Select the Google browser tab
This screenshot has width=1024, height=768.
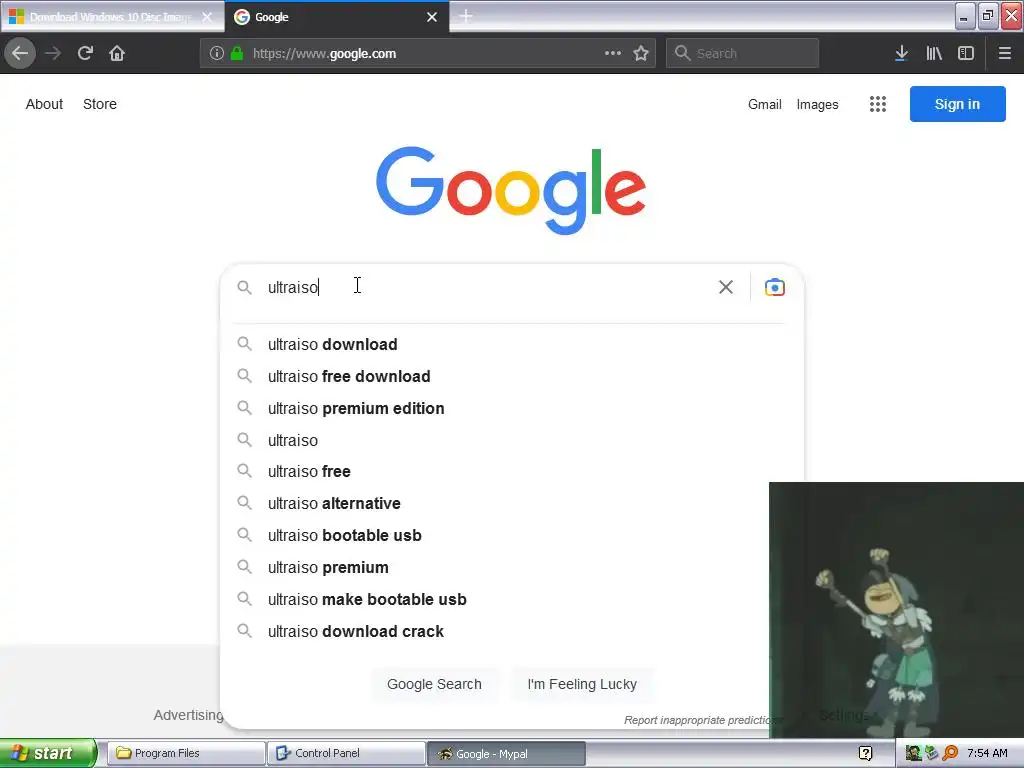337,17
